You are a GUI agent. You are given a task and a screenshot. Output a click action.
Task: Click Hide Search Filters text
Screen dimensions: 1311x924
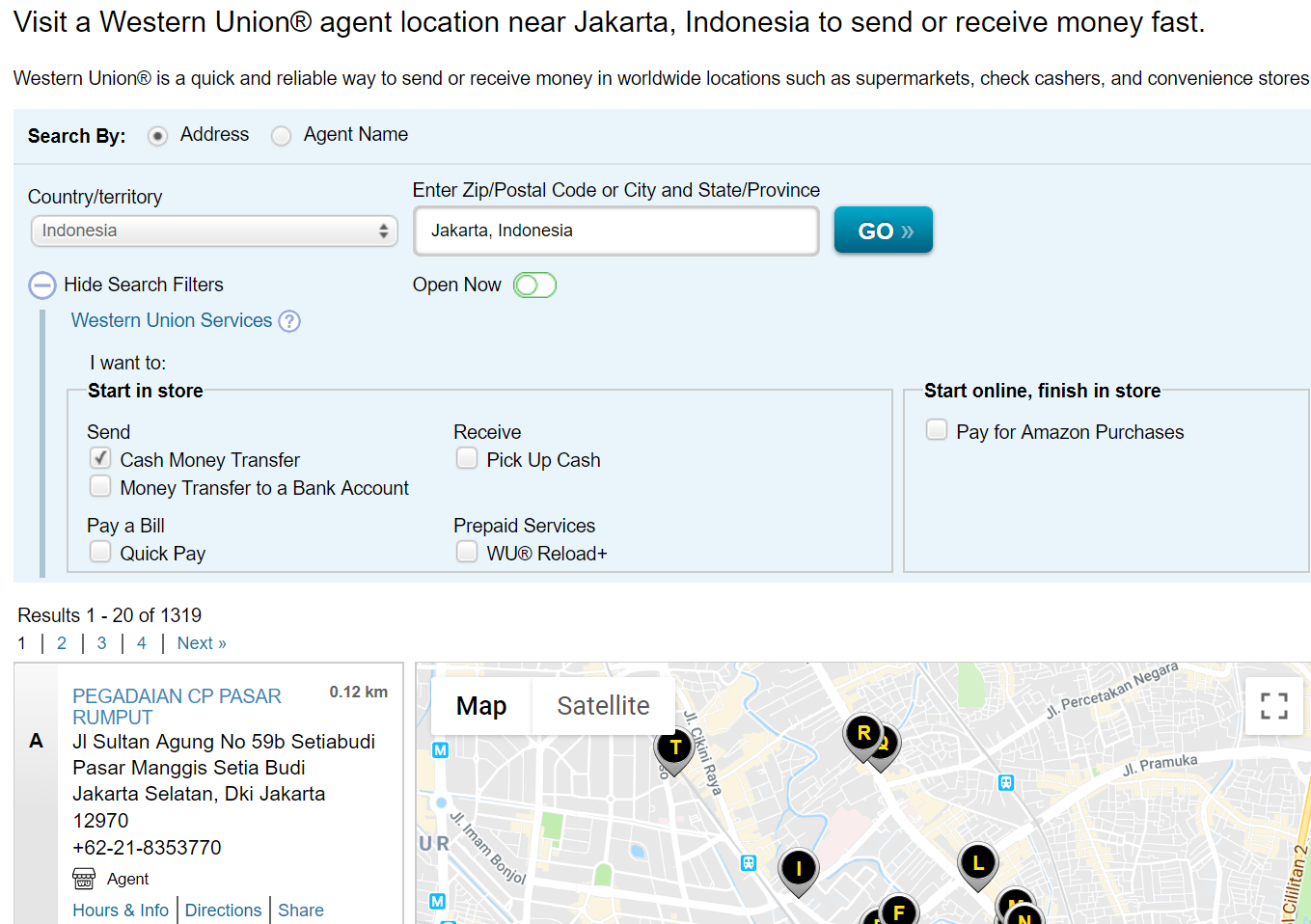(144, 285)
